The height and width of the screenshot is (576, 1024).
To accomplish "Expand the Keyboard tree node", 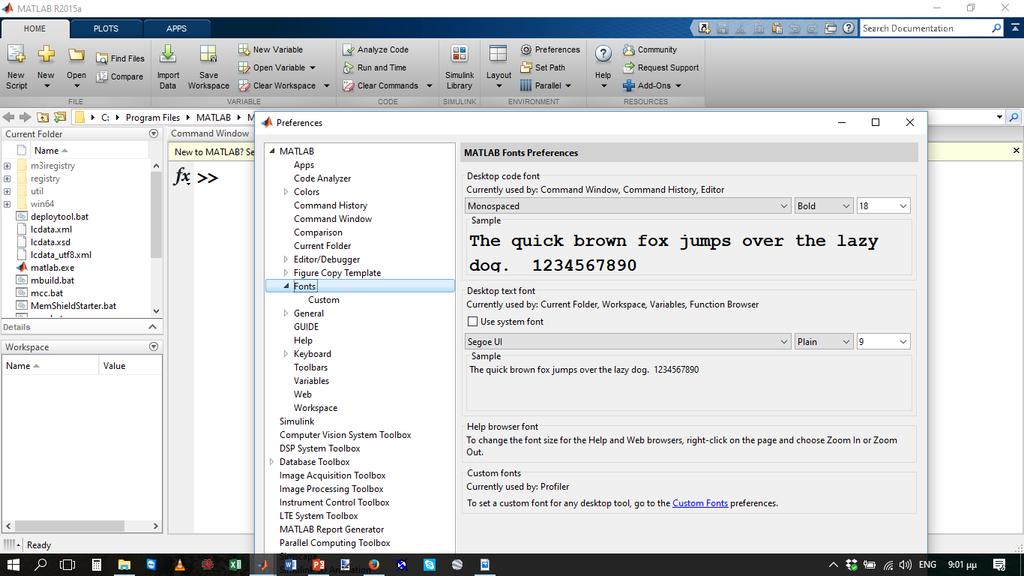I will (x=285, y=354).
